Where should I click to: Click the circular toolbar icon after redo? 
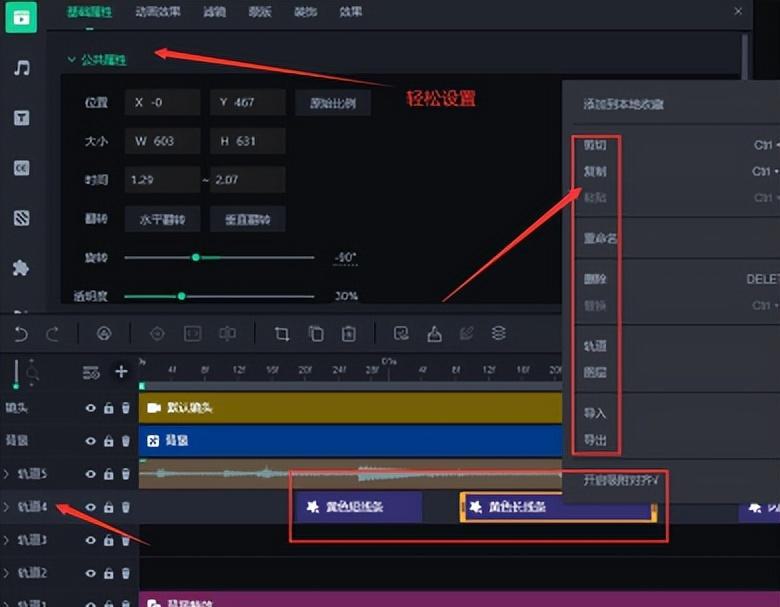tap(104, 333)
